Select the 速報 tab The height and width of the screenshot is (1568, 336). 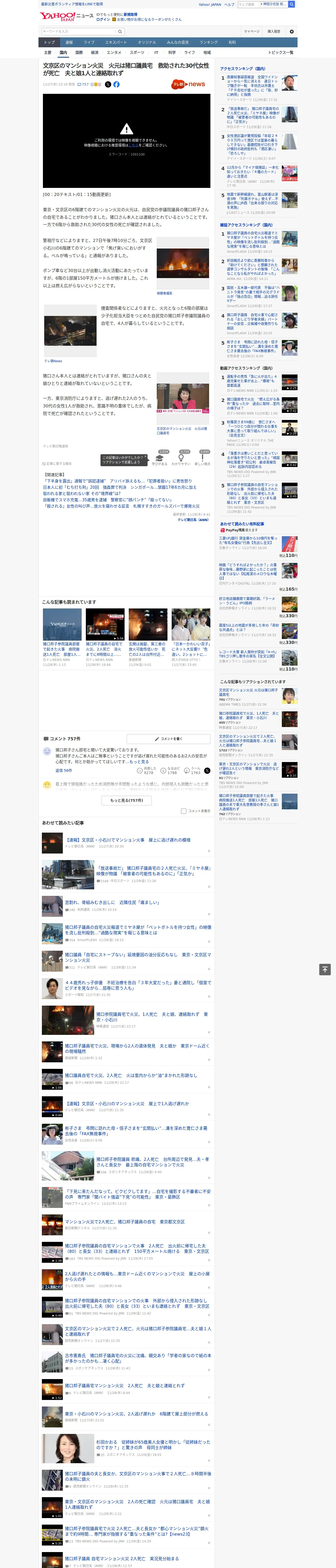tap(69, 42)
